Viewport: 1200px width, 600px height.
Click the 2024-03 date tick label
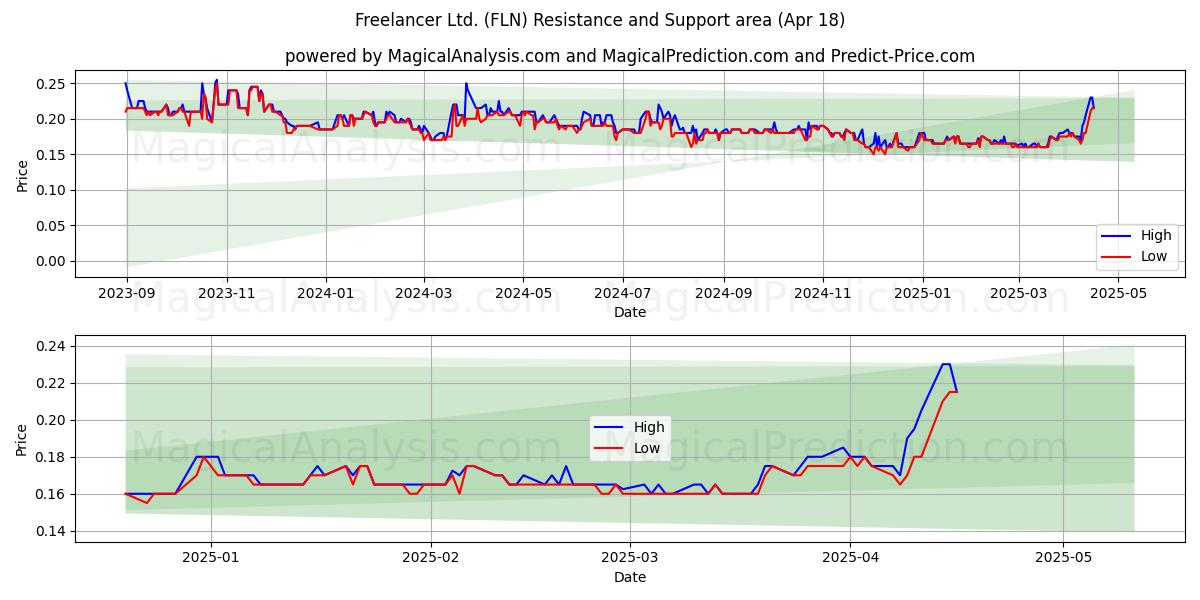[424, 294]
